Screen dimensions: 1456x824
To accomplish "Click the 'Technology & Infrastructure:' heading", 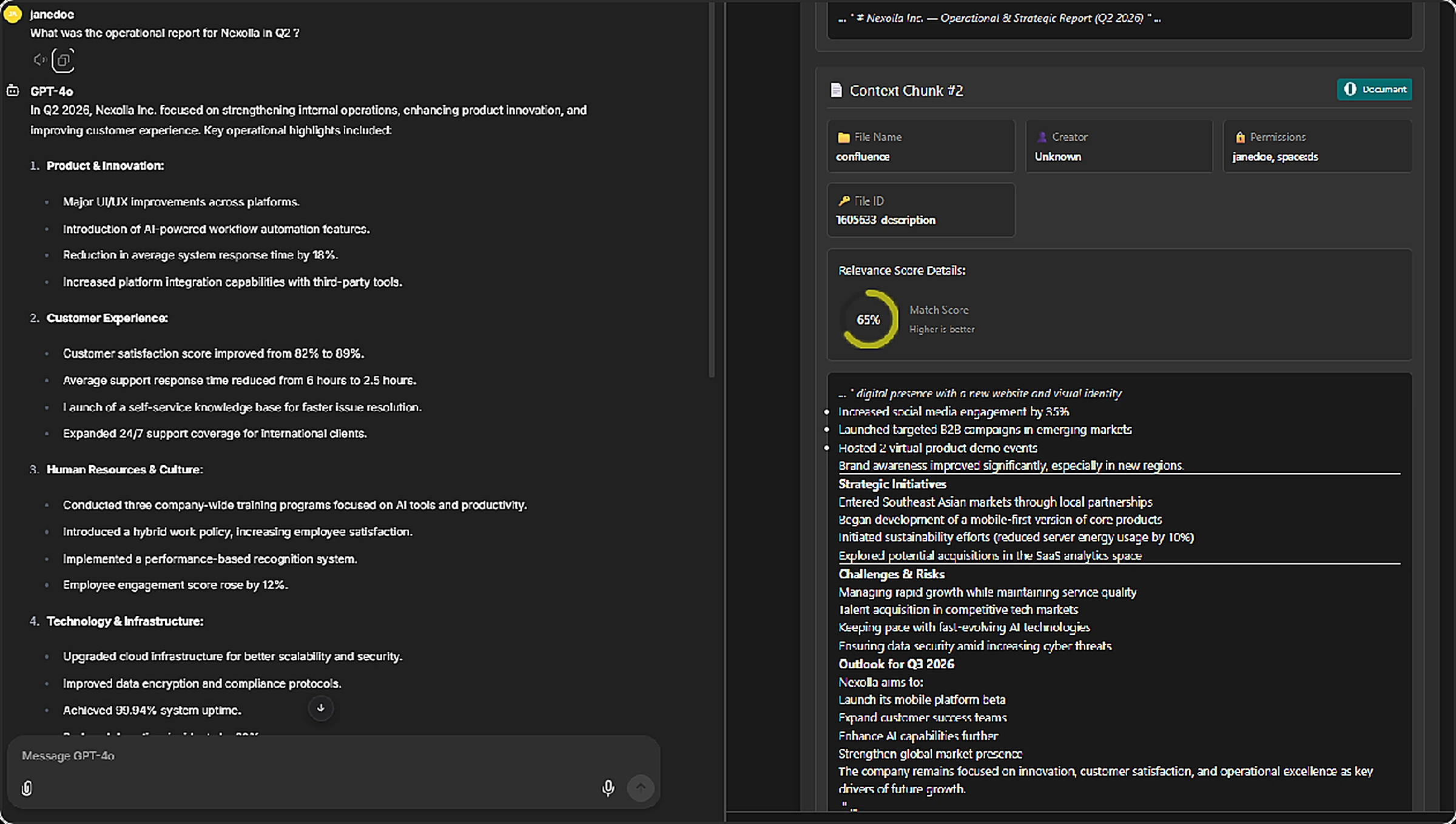I will click(125, 621).
